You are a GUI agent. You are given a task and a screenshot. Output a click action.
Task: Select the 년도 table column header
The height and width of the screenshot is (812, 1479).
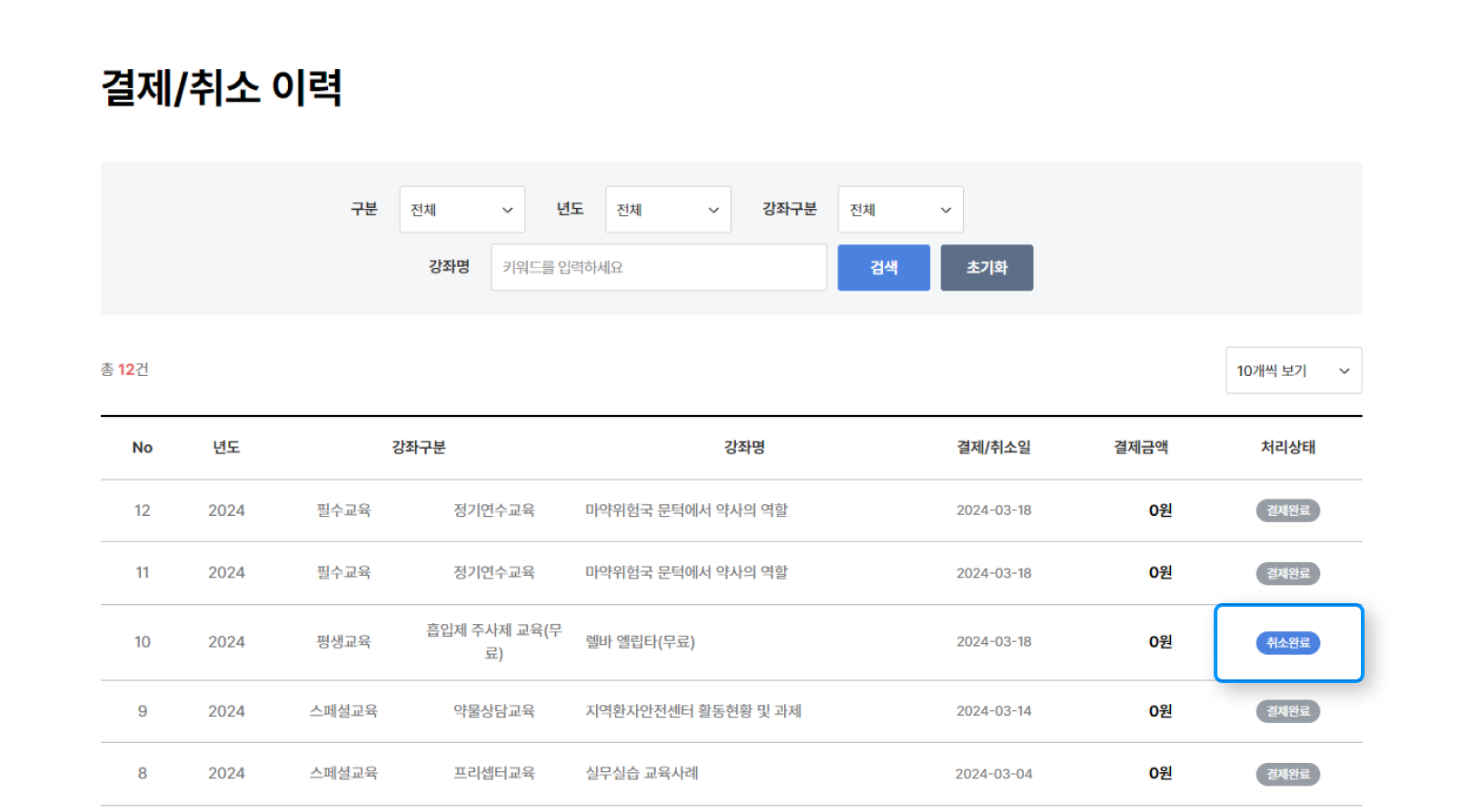(x=226, y=447)
